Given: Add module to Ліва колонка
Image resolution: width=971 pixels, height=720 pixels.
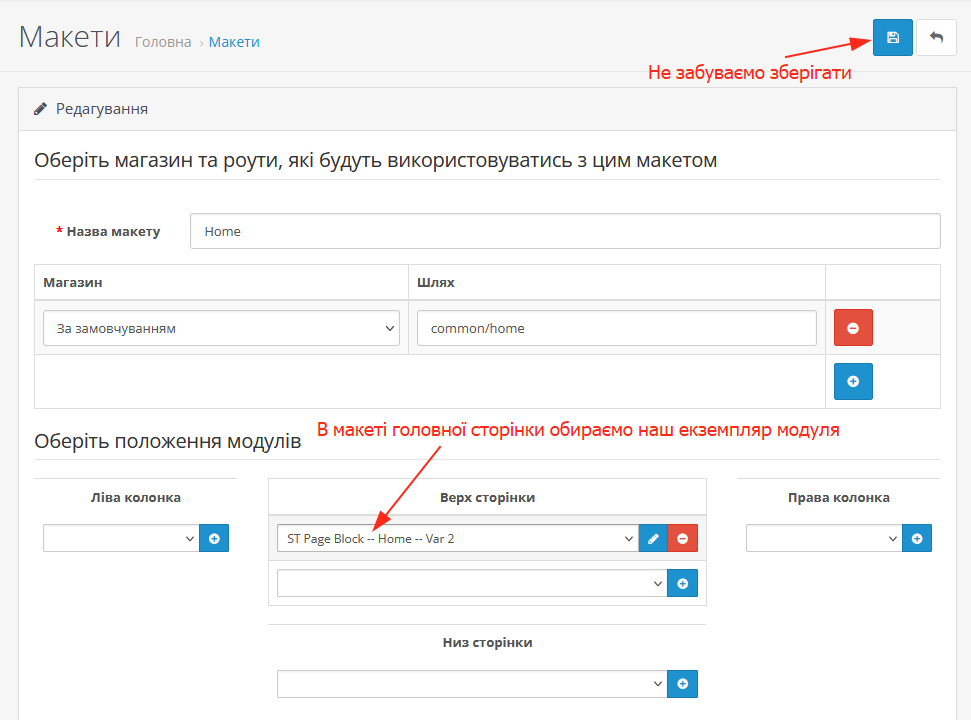Looking at the screenshot, I should click(x=214, y=538).
